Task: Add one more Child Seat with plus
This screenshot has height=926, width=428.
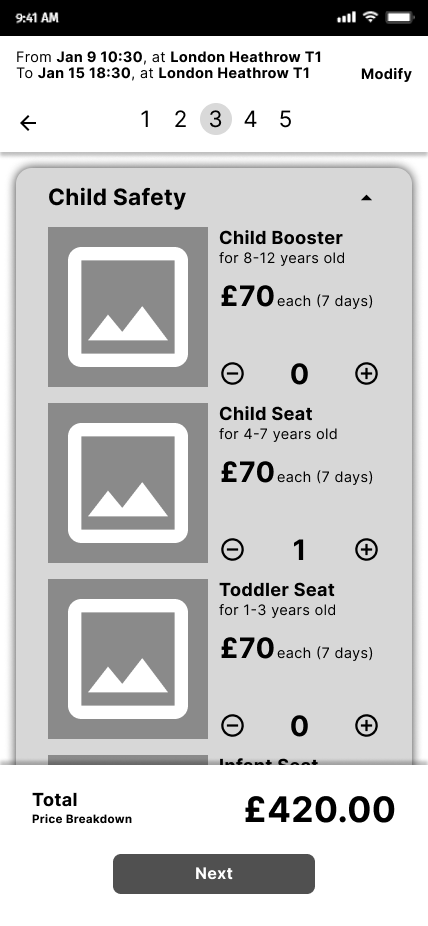Action: point(366,550)
